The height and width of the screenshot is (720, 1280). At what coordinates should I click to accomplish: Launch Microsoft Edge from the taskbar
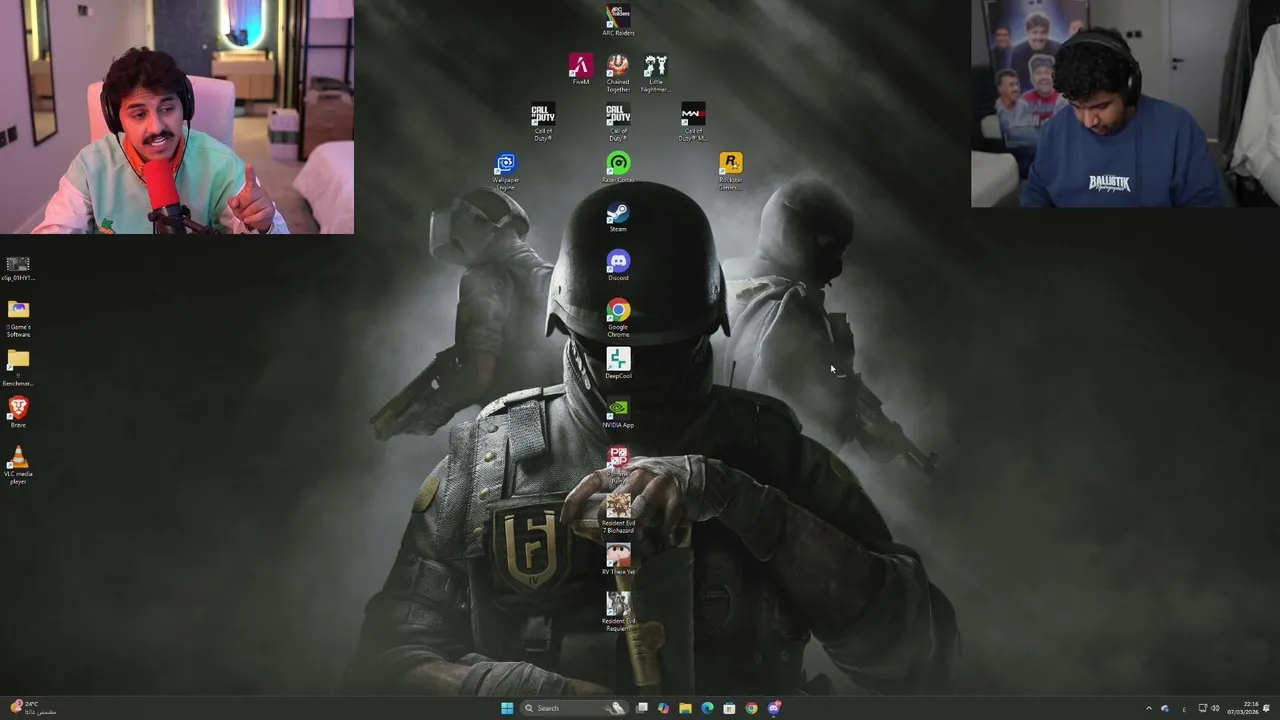pos(707,708)
